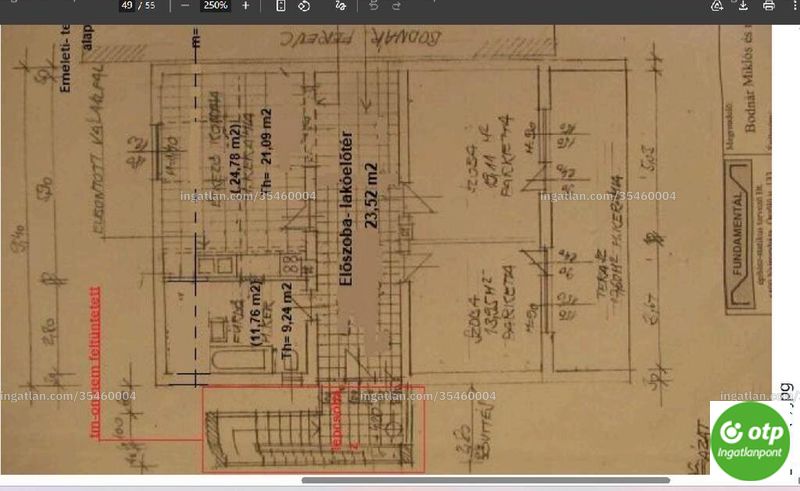Click the horizontal scrollbar thumb
Screen dimensions: 800x491
(485, 480)
